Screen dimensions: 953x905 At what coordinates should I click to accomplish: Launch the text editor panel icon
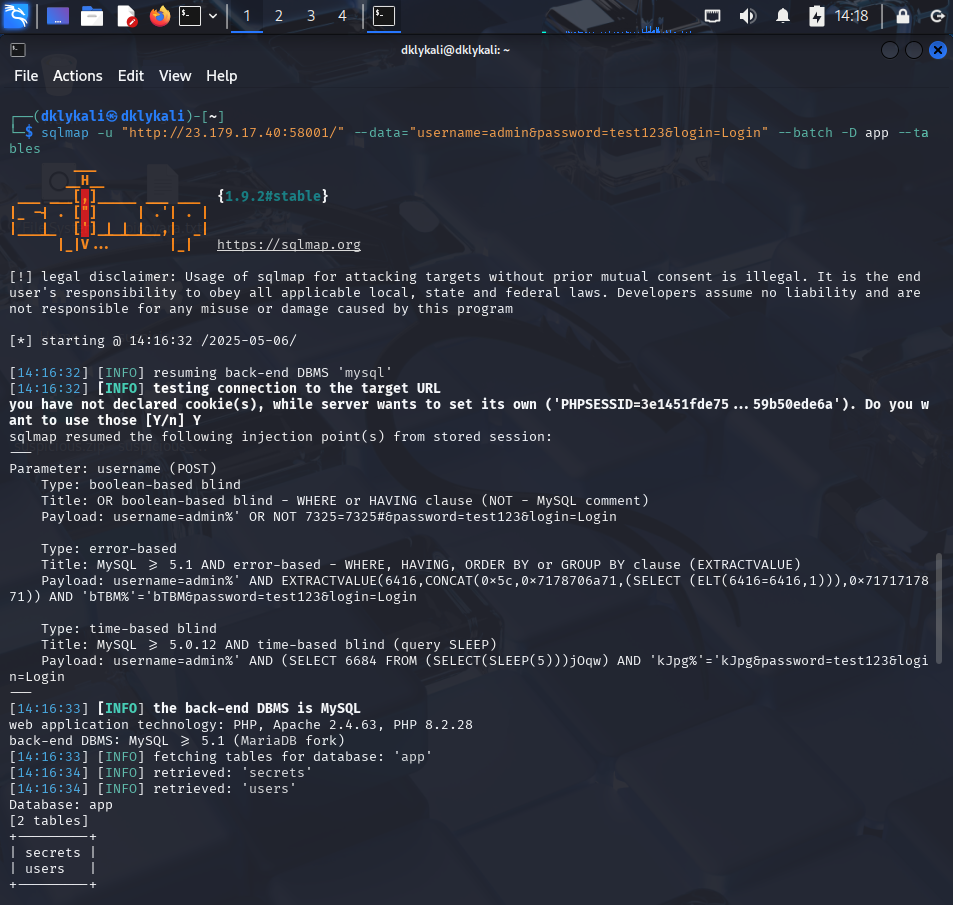click(126, 16)
